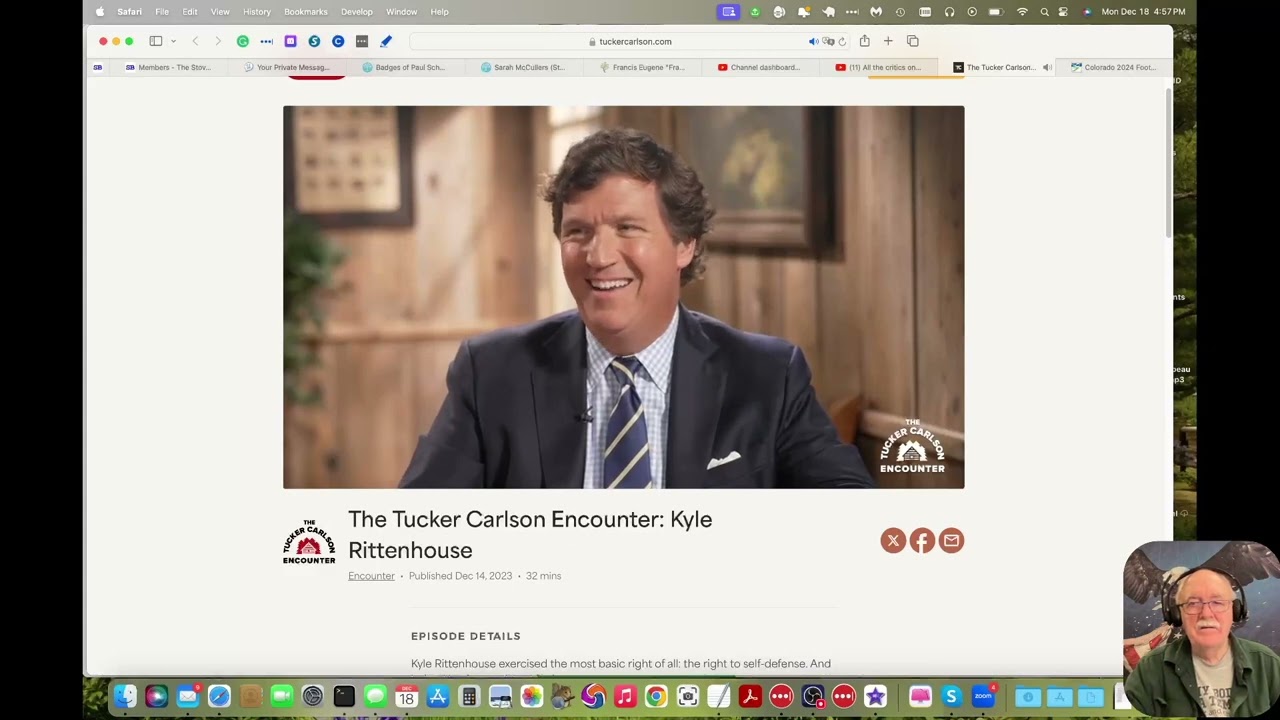This screenshot has width=1280, height=720.
Task: Share episode on X
Action: [x=893, y=541]
